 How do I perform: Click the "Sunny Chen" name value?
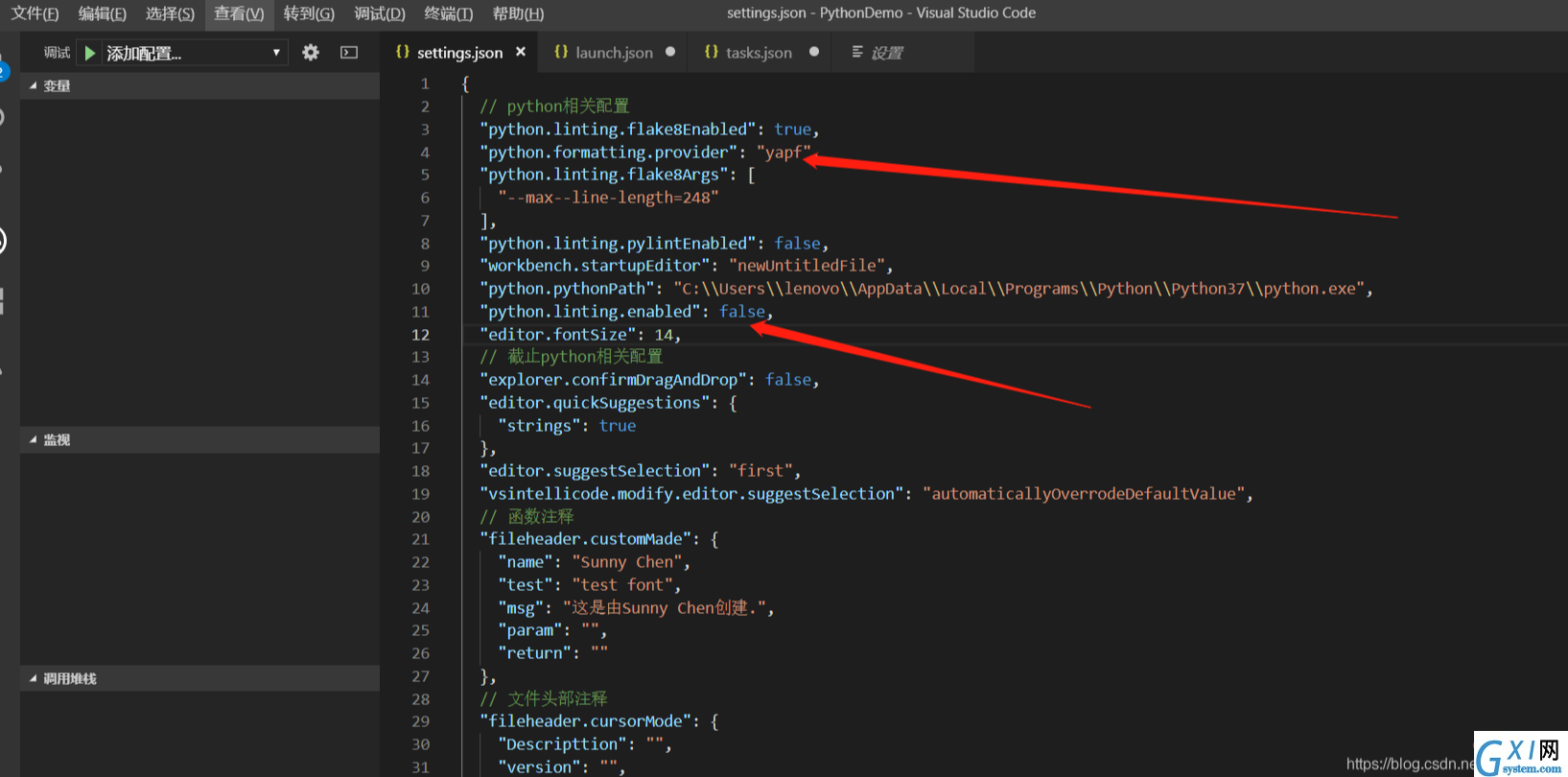(x=627, y=562)
